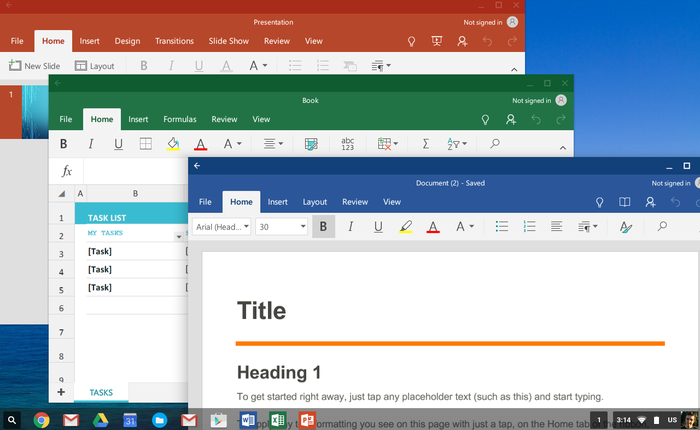Open cell borders in Excel

point(146,144)
